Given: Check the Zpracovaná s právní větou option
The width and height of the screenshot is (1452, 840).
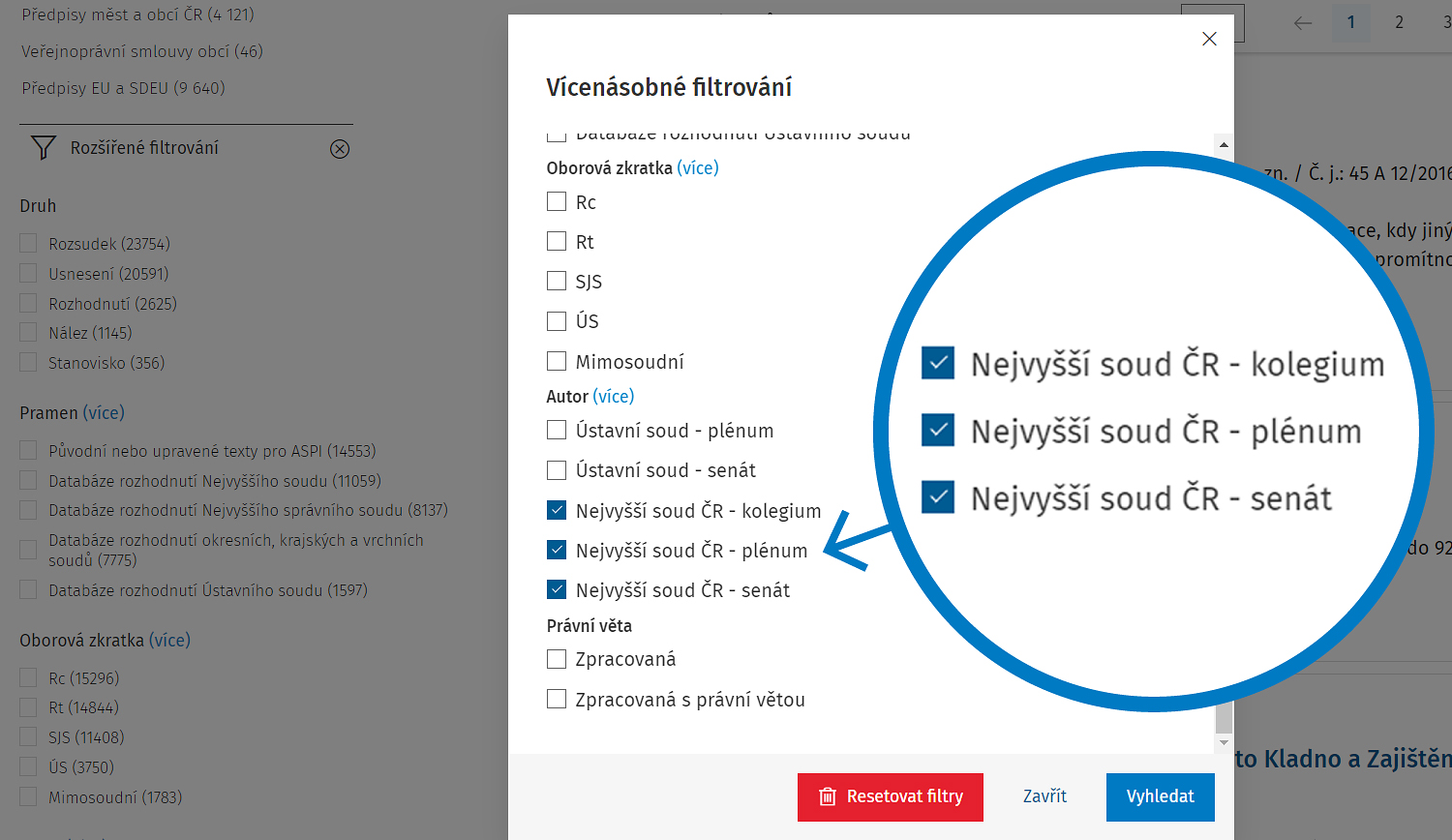Looking at the screenshot, I should click(557, 699).
